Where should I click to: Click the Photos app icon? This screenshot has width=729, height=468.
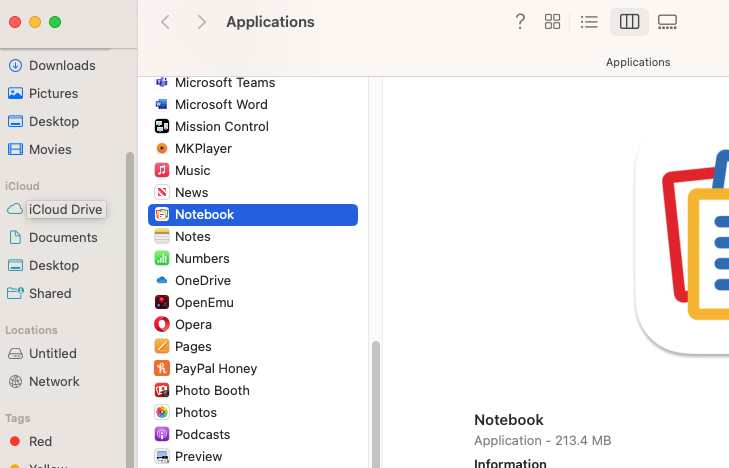click(162, 412)
